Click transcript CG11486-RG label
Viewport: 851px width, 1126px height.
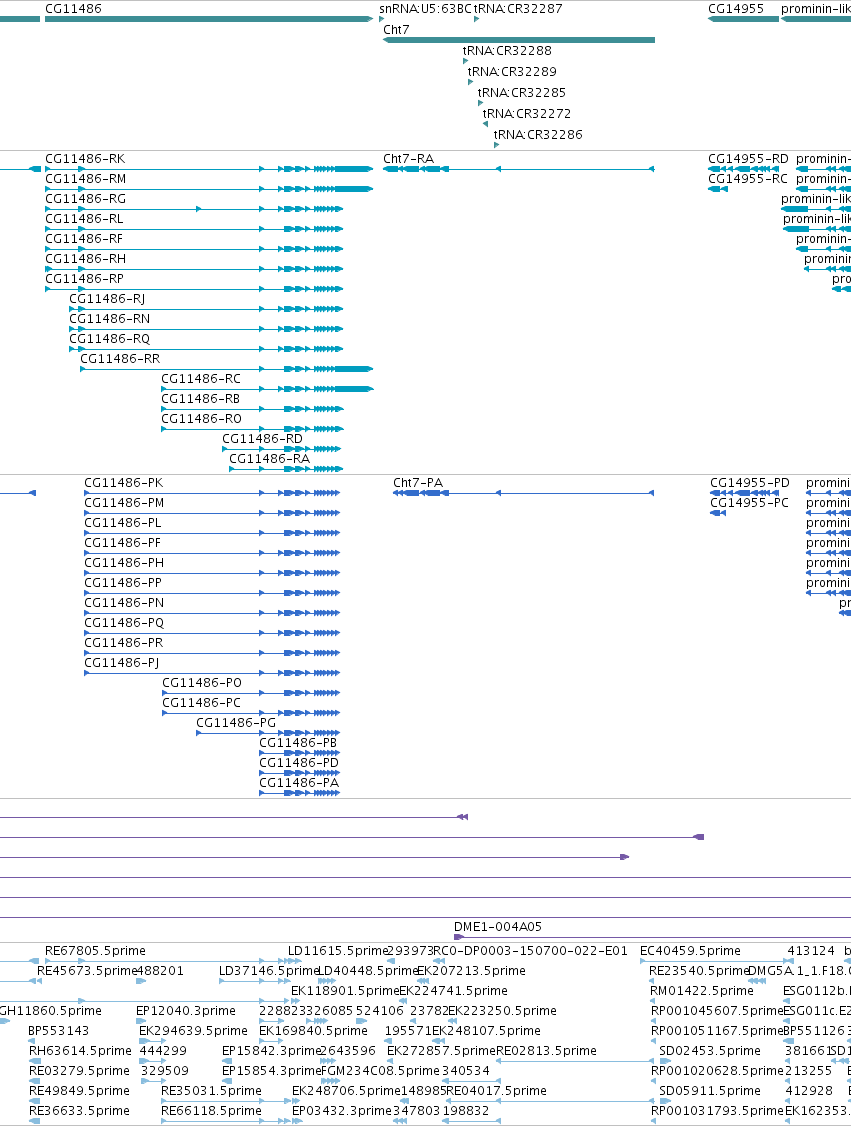click(x=85, y=199)
